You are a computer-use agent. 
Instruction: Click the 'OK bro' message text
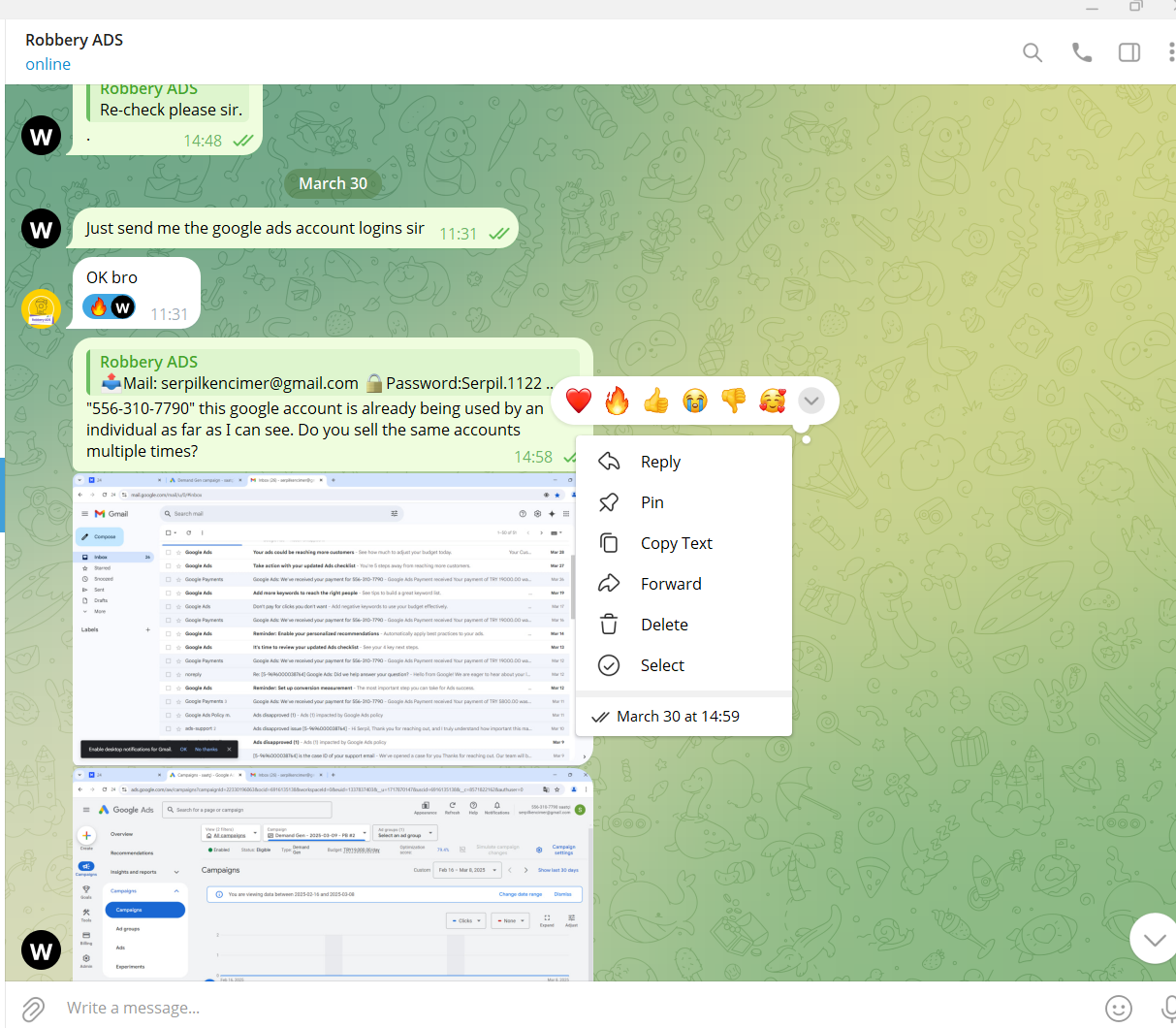111,277
